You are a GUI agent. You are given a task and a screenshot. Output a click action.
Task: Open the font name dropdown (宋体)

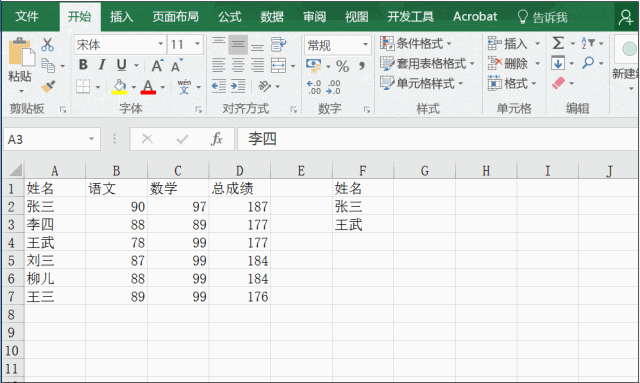[x=160, y=44]
